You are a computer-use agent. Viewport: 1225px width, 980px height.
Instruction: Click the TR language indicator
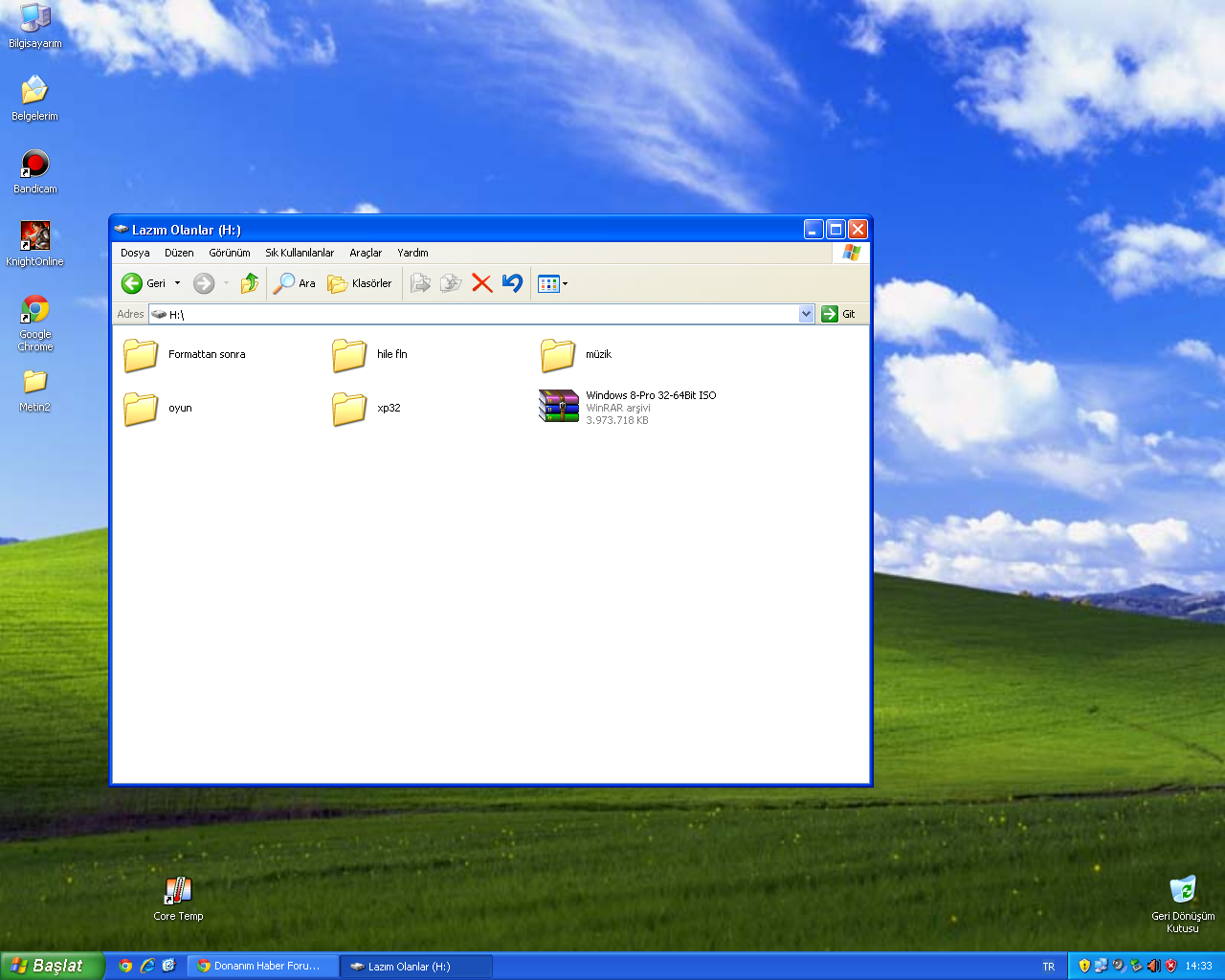[1048, 967]
